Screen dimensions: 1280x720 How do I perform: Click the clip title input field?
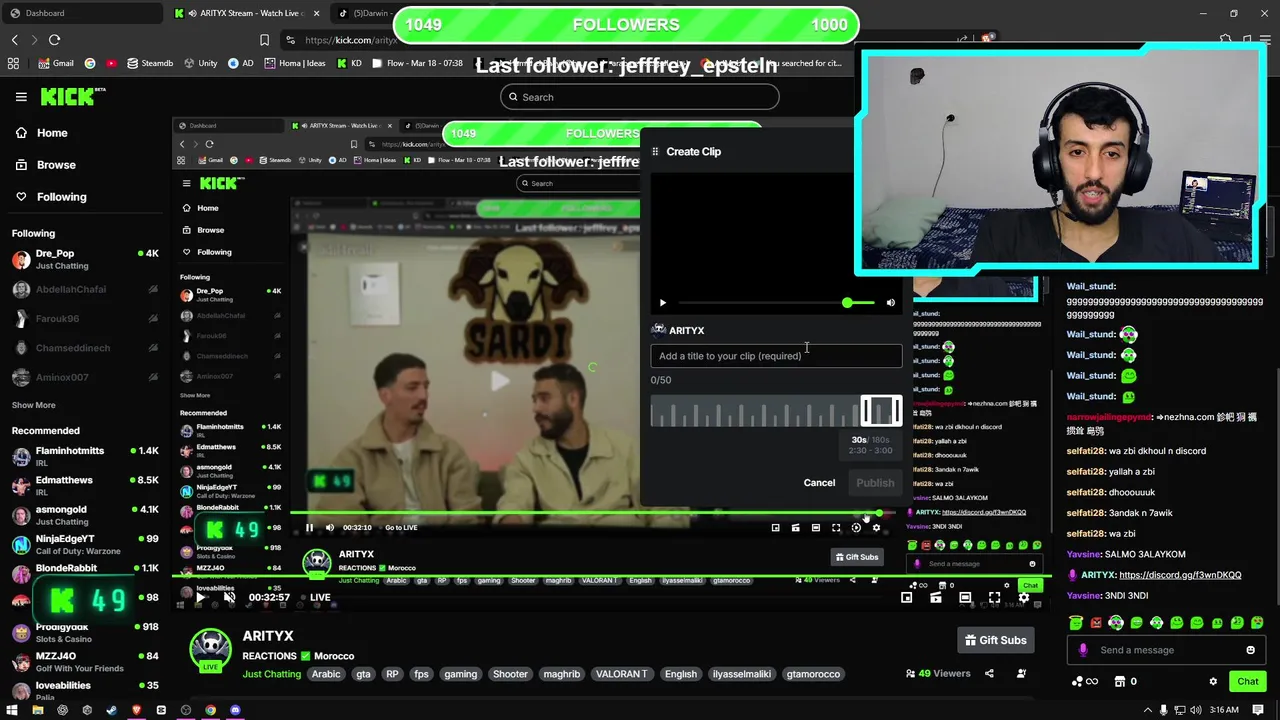pyautogui.click(x=776, y=356)
